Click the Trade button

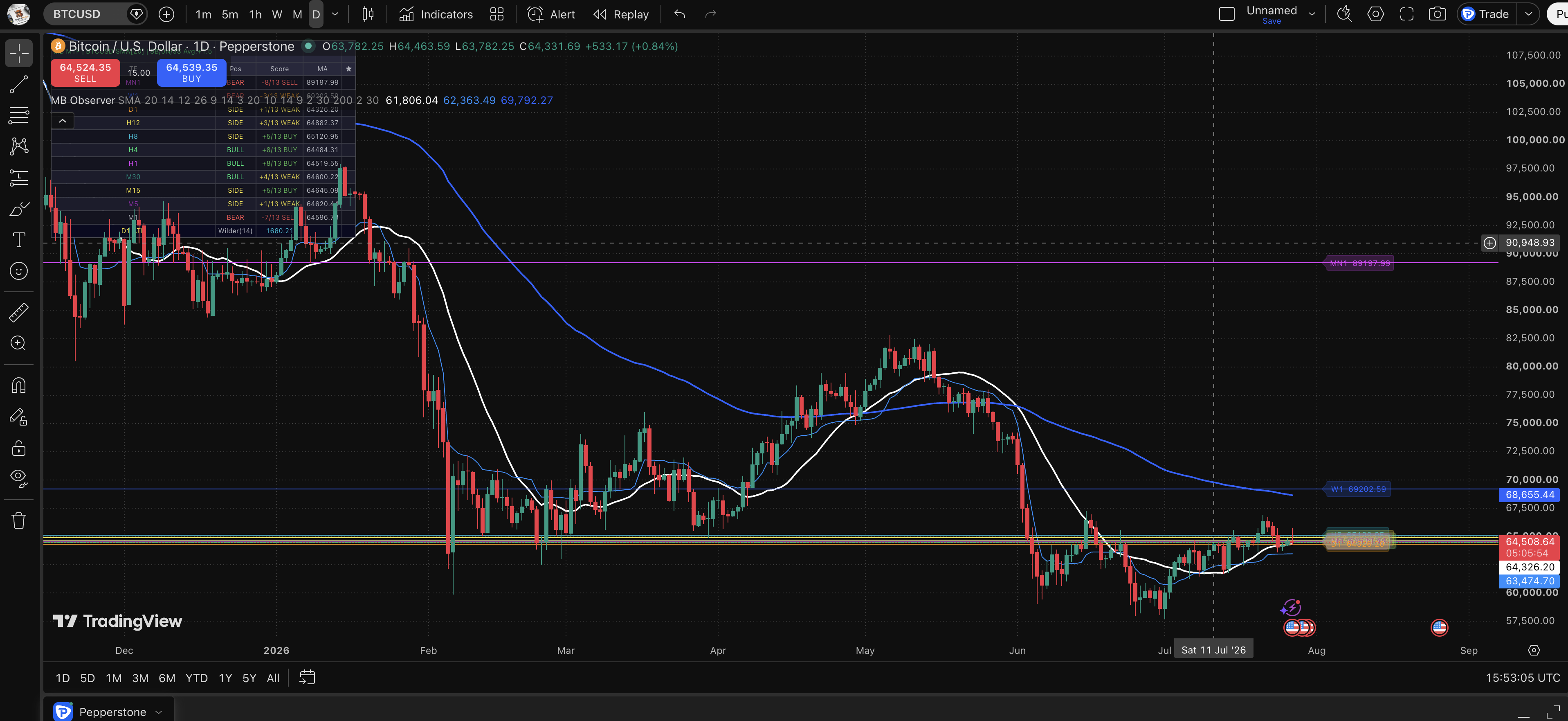[x=1486, y=14]
